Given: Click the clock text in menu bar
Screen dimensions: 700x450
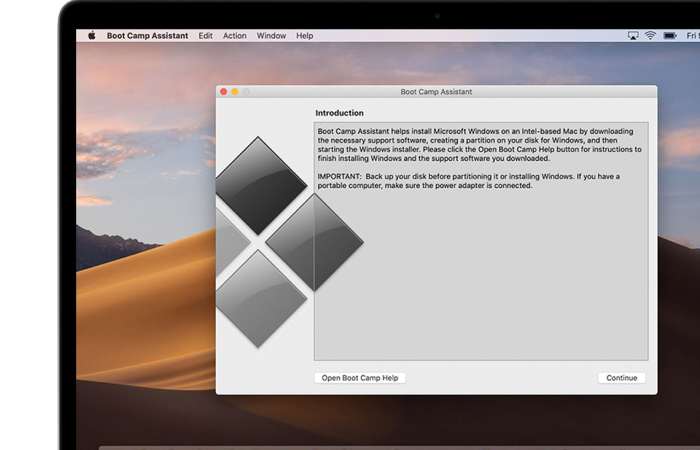Looking at the screenshot, I should [693, 36].
